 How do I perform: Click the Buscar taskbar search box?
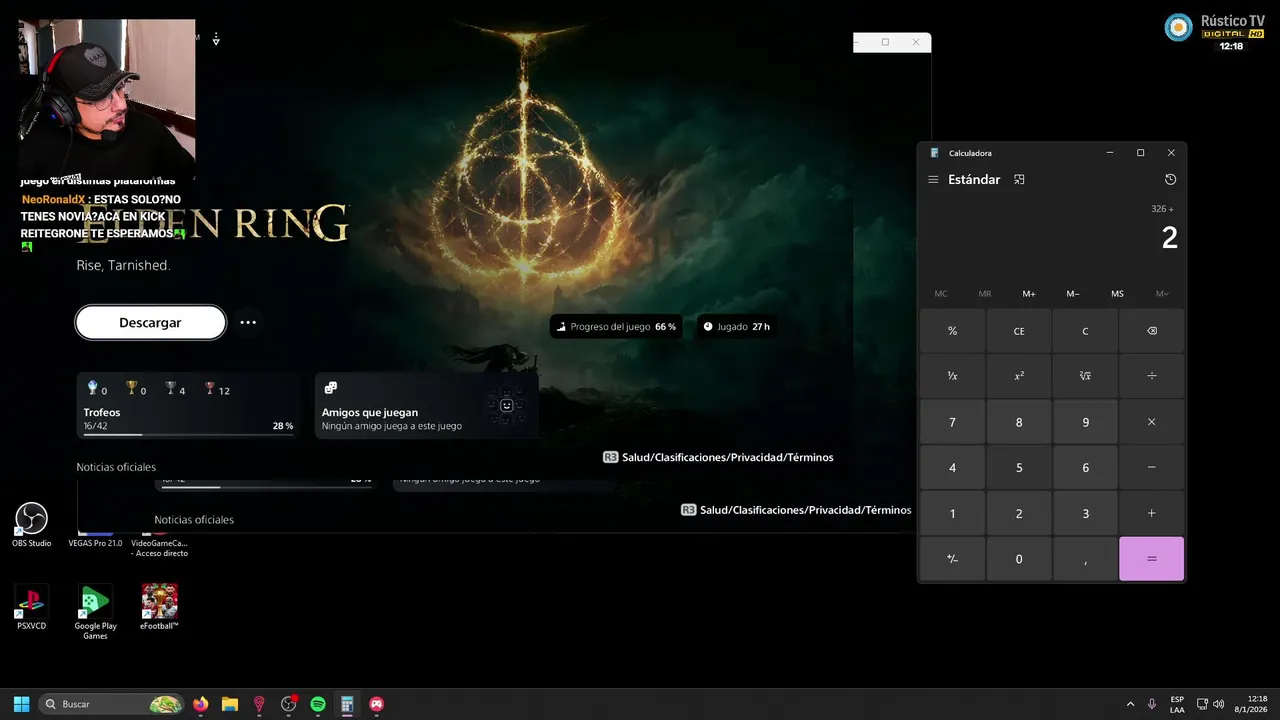coord(112,704)
